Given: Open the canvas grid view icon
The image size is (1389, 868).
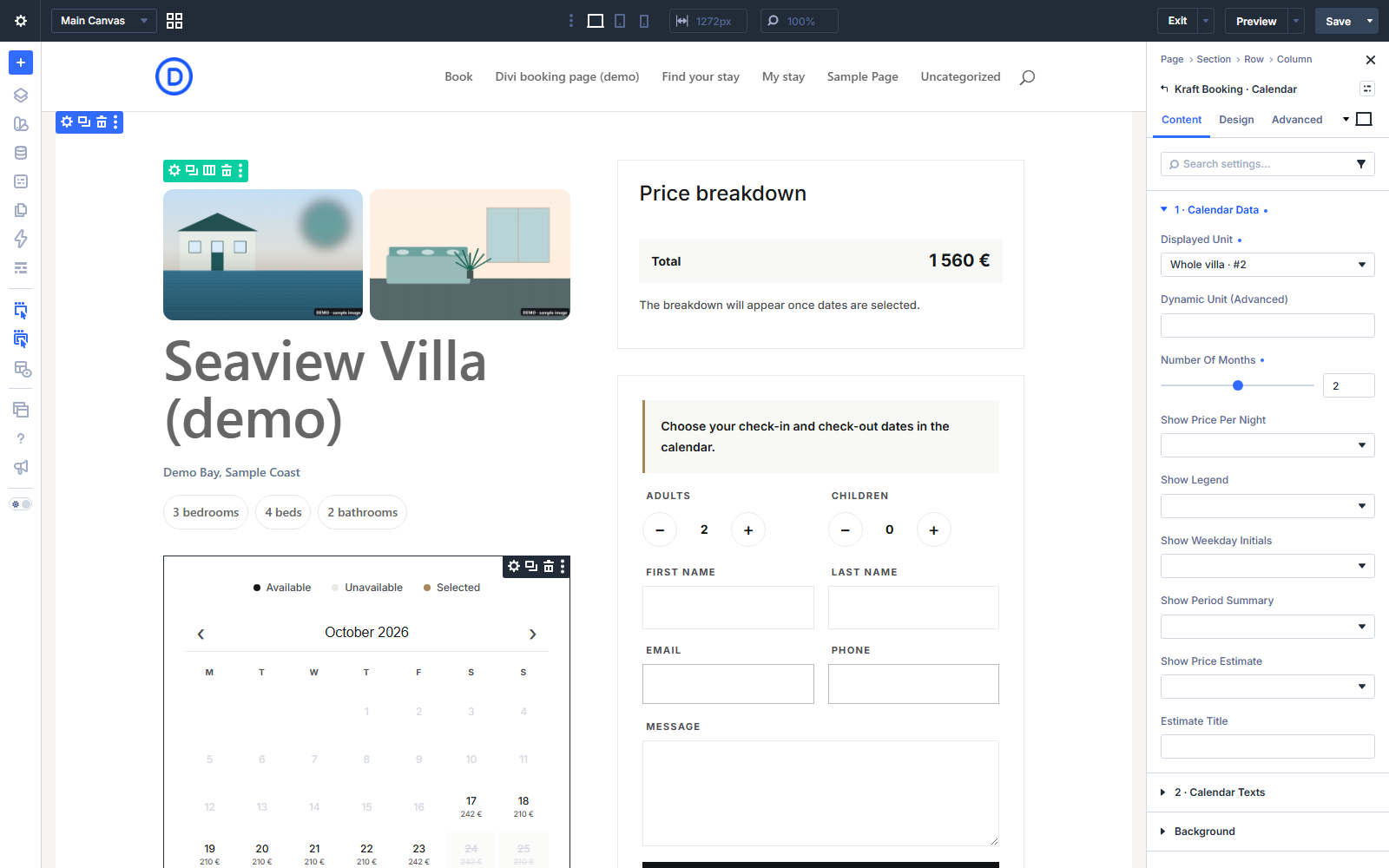Looking at the screenshot, I should (x=174, y=21).
